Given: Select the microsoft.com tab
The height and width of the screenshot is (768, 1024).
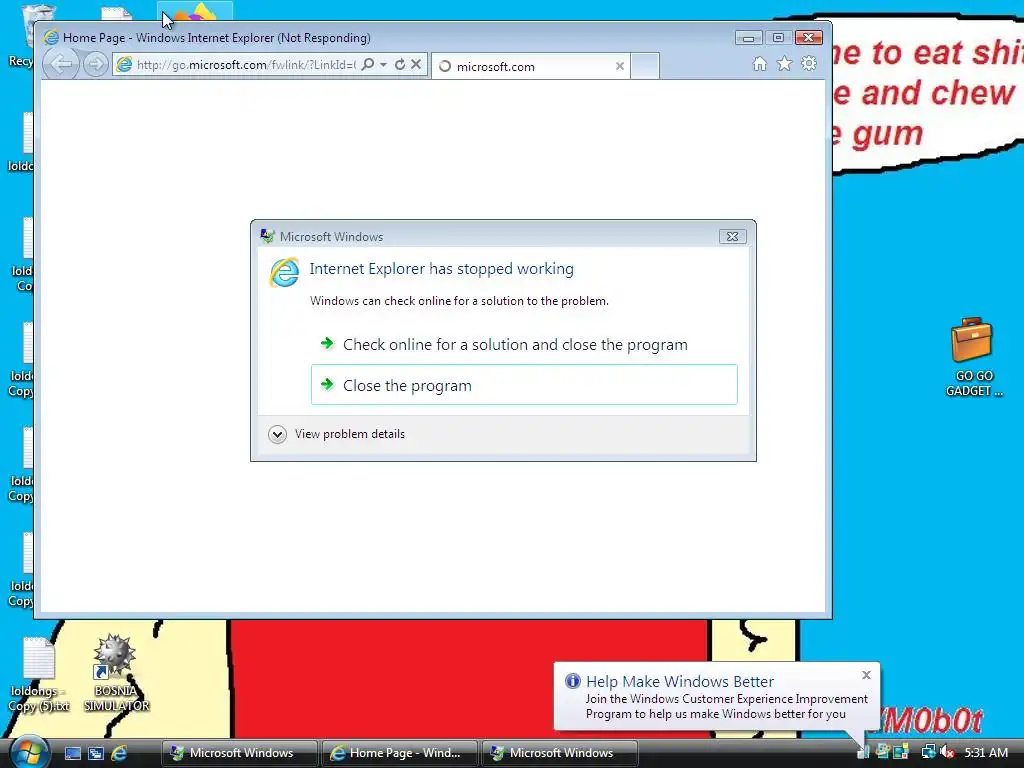Looking at the screenshot, I should point(529,66).
